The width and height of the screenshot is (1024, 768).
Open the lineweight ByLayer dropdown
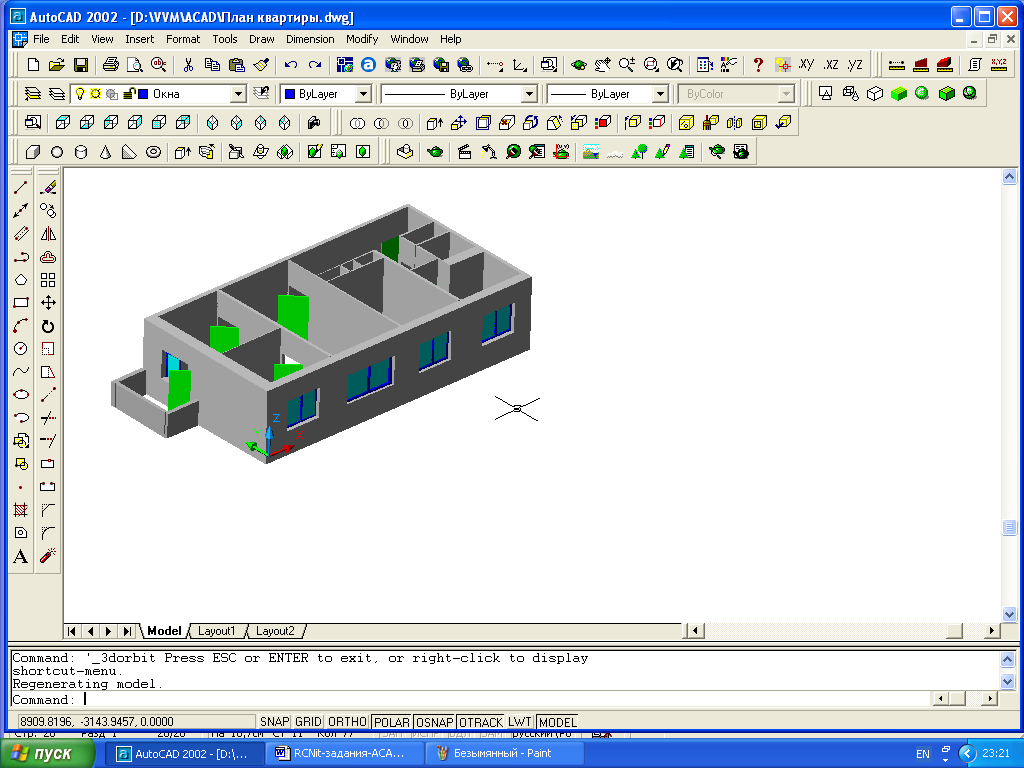(x=660, y=94)
